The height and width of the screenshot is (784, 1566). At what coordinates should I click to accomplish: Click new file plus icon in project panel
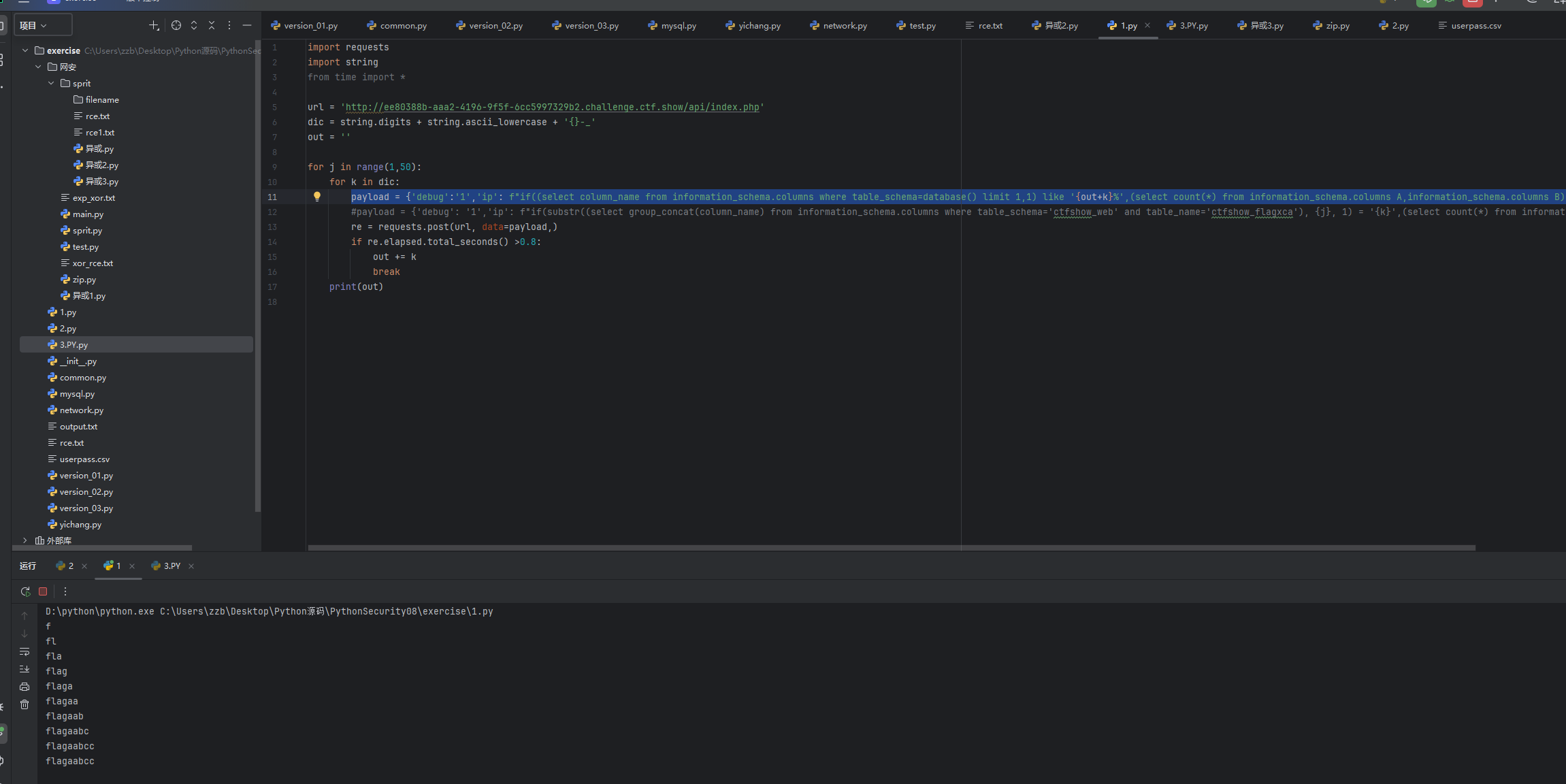[154, 25]
